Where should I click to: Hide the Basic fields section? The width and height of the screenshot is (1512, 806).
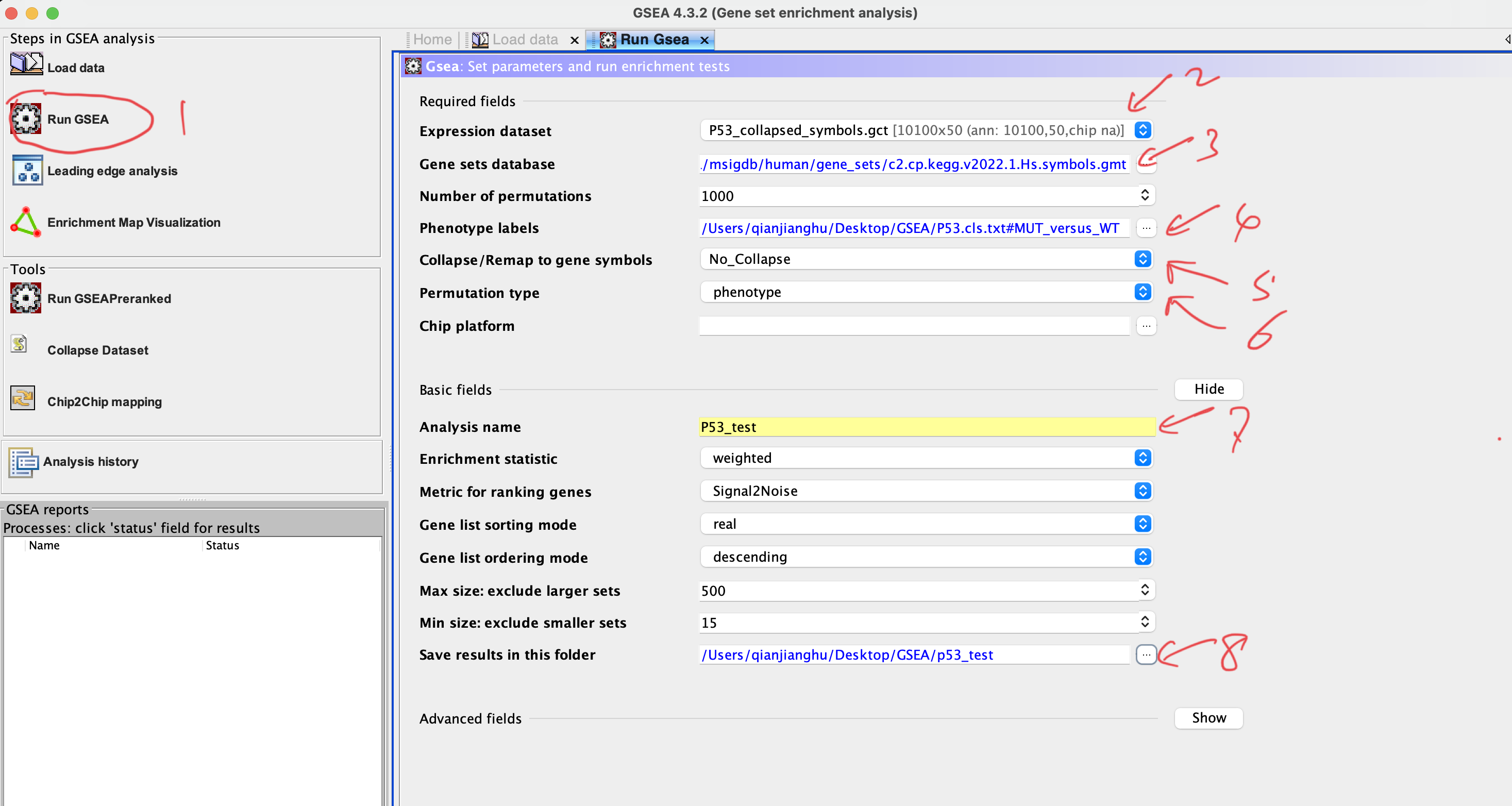pos(1208,389)
